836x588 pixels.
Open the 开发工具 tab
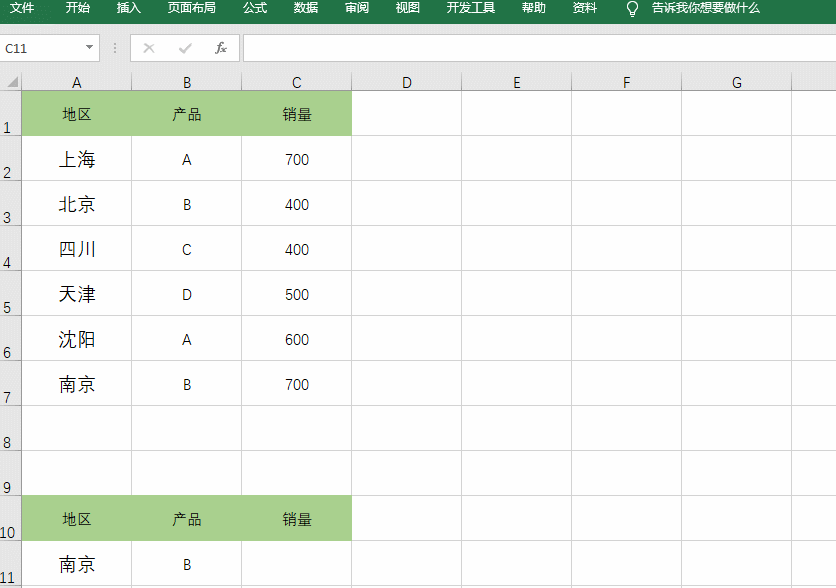(470, 9)
